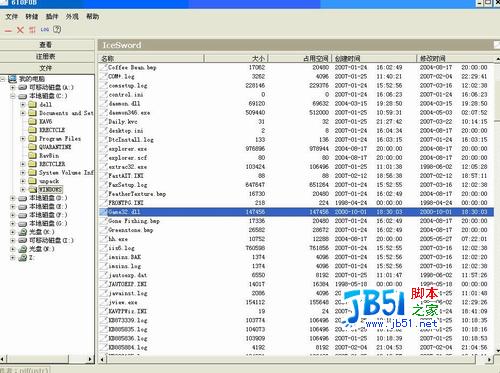Click the folder icon beside QUARANTINE

[x=32, y=147]
